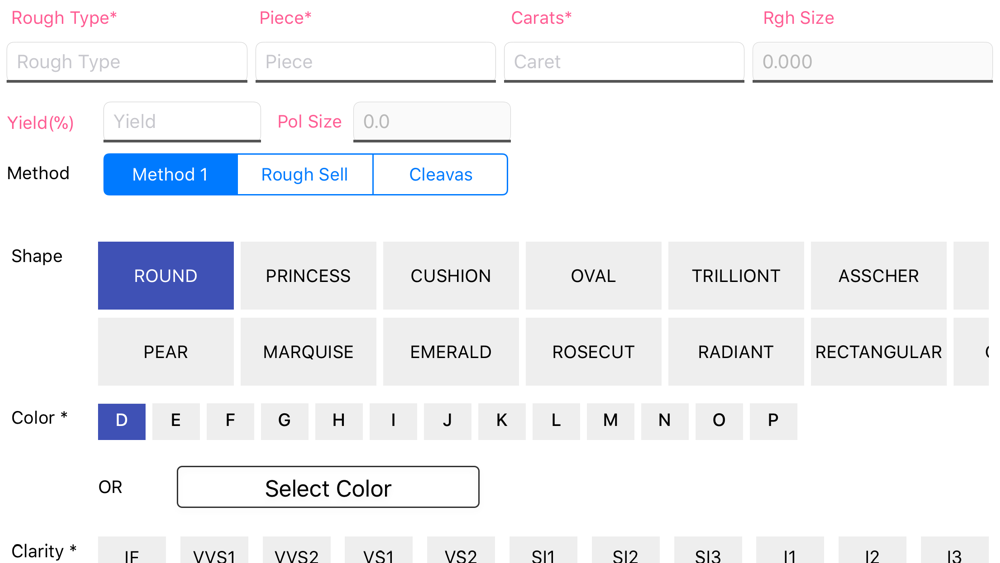Select the PRINCESS shape option
This screenshot has width=1000, height=563.
click(x=308, y=275)
